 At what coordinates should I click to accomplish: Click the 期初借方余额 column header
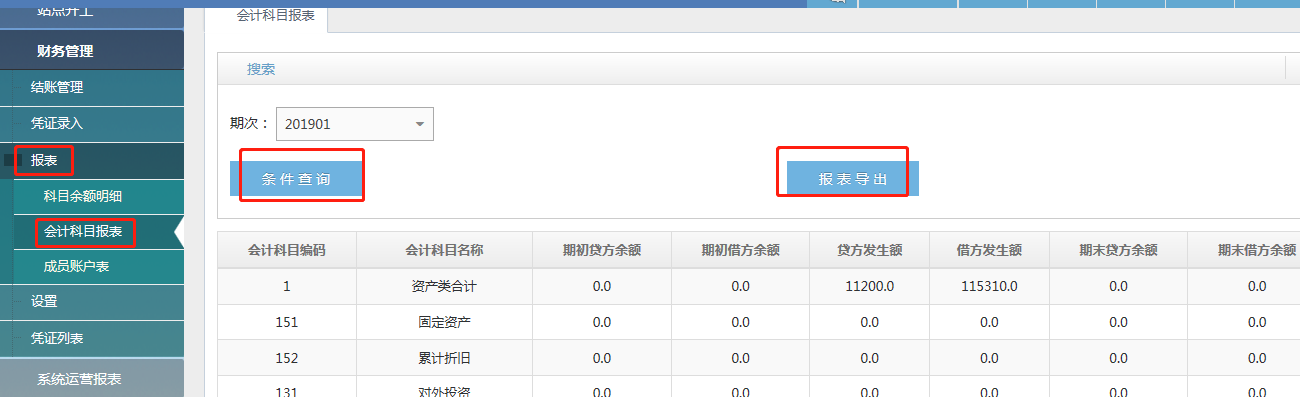[740, 250]
